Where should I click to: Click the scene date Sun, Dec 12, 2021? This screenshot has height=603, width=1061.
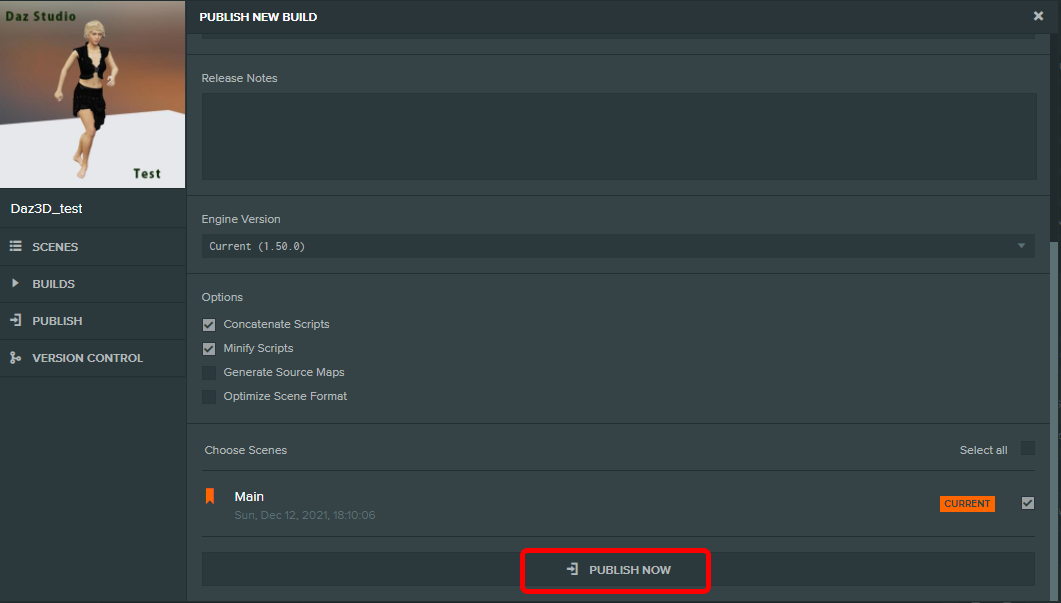coord(304,515)
